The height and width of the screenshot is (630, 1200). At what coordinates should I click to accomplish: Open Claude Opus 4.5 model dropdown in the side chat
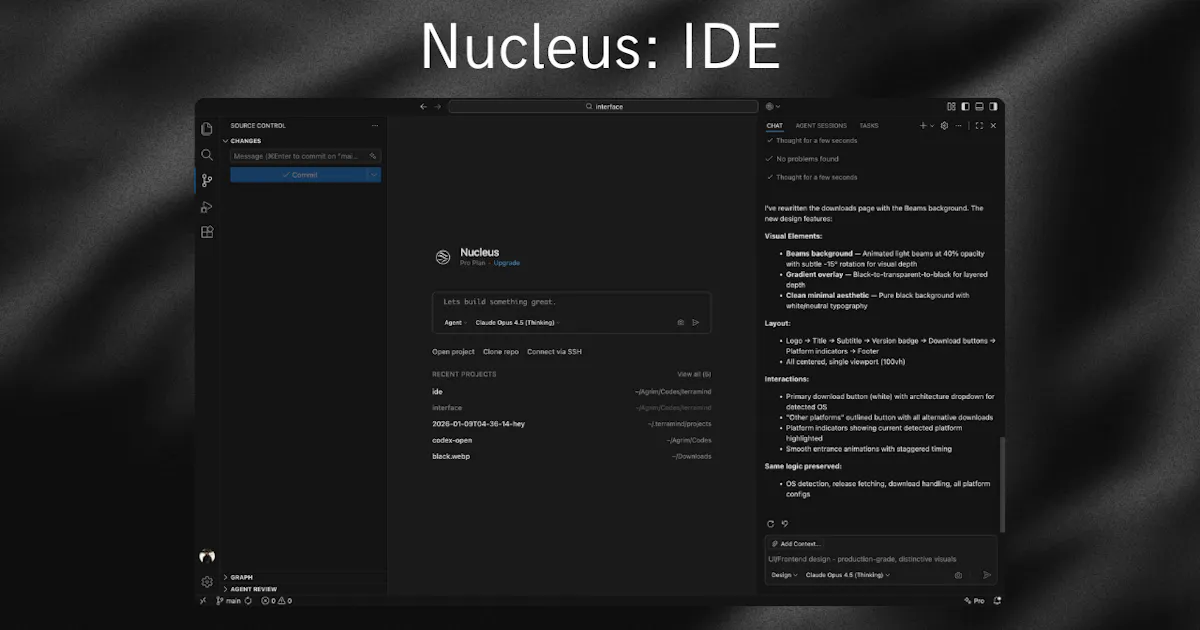click(847, 575)
